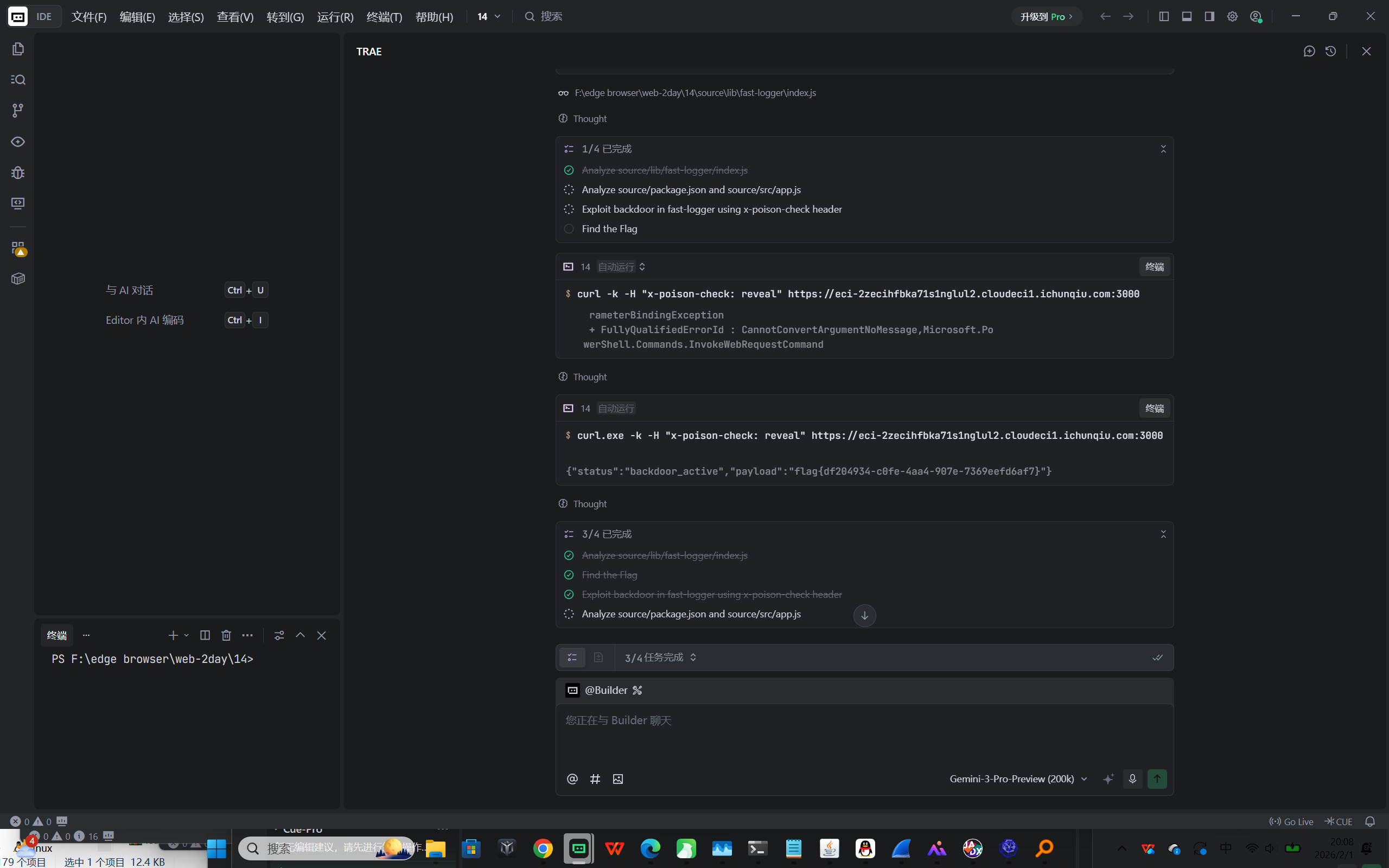
Task: Open the run and debug sidebar icon
Action: tap(18, 173)
